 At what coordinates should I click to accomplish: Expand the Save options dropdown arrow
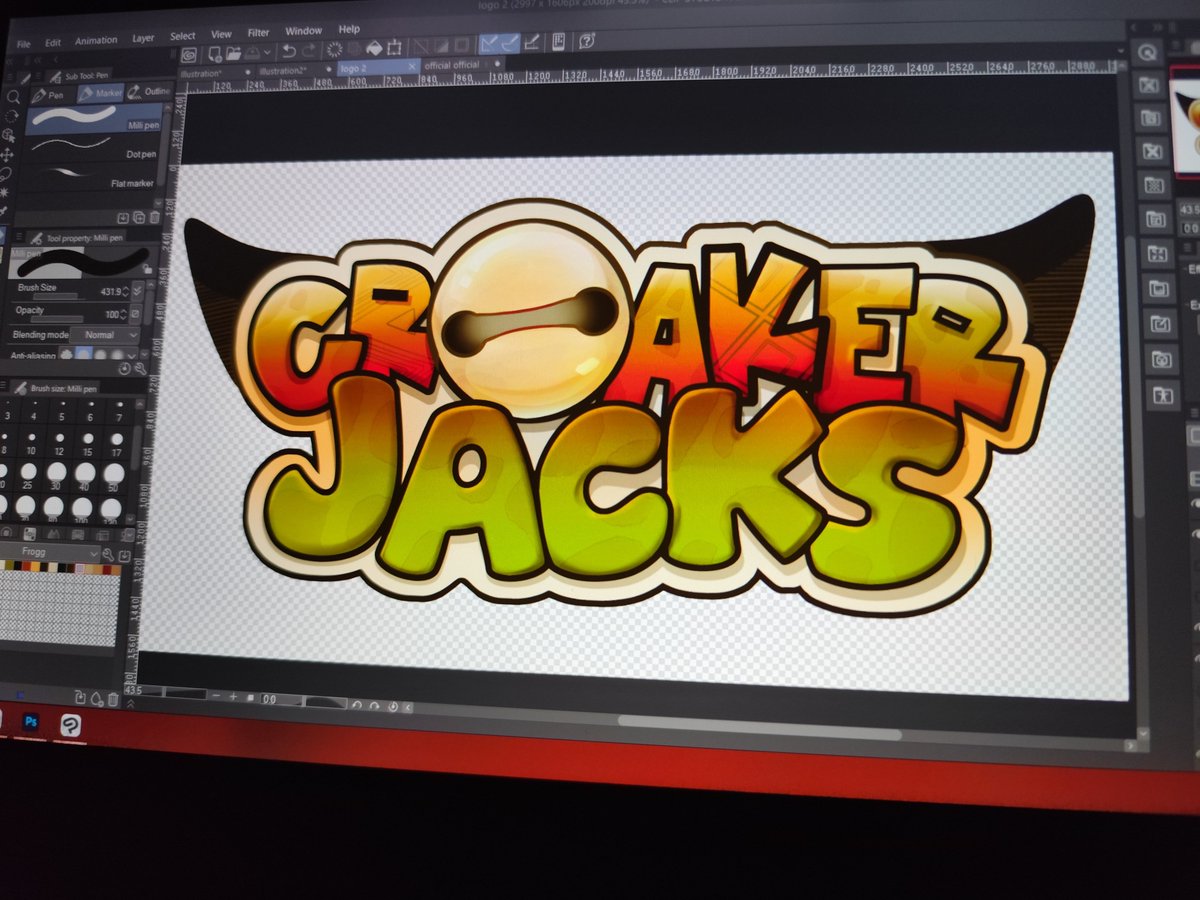[267, 52]
